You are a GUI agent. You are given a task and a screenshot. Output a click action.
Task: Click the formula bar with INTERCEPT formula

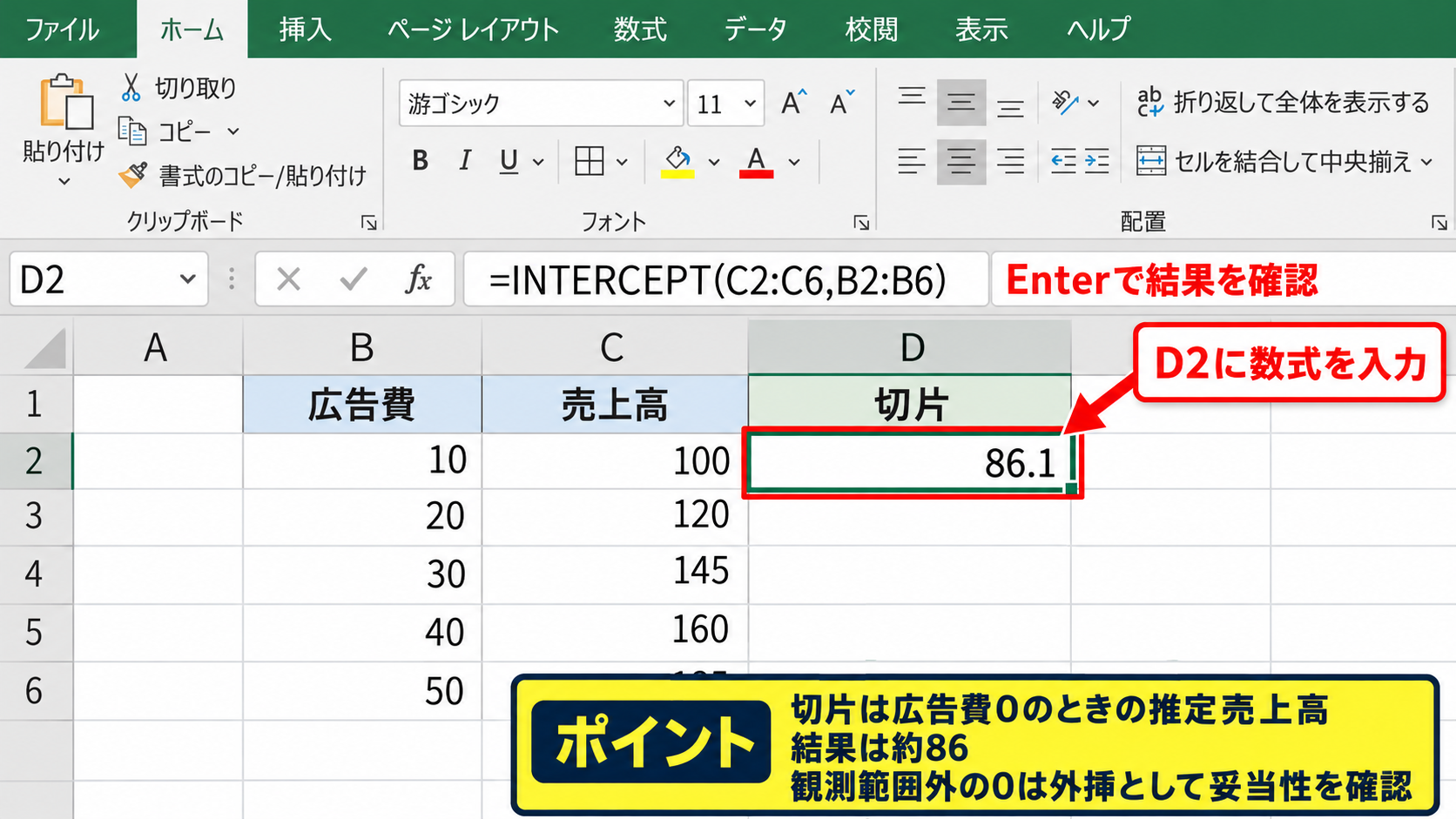(725, 279)
